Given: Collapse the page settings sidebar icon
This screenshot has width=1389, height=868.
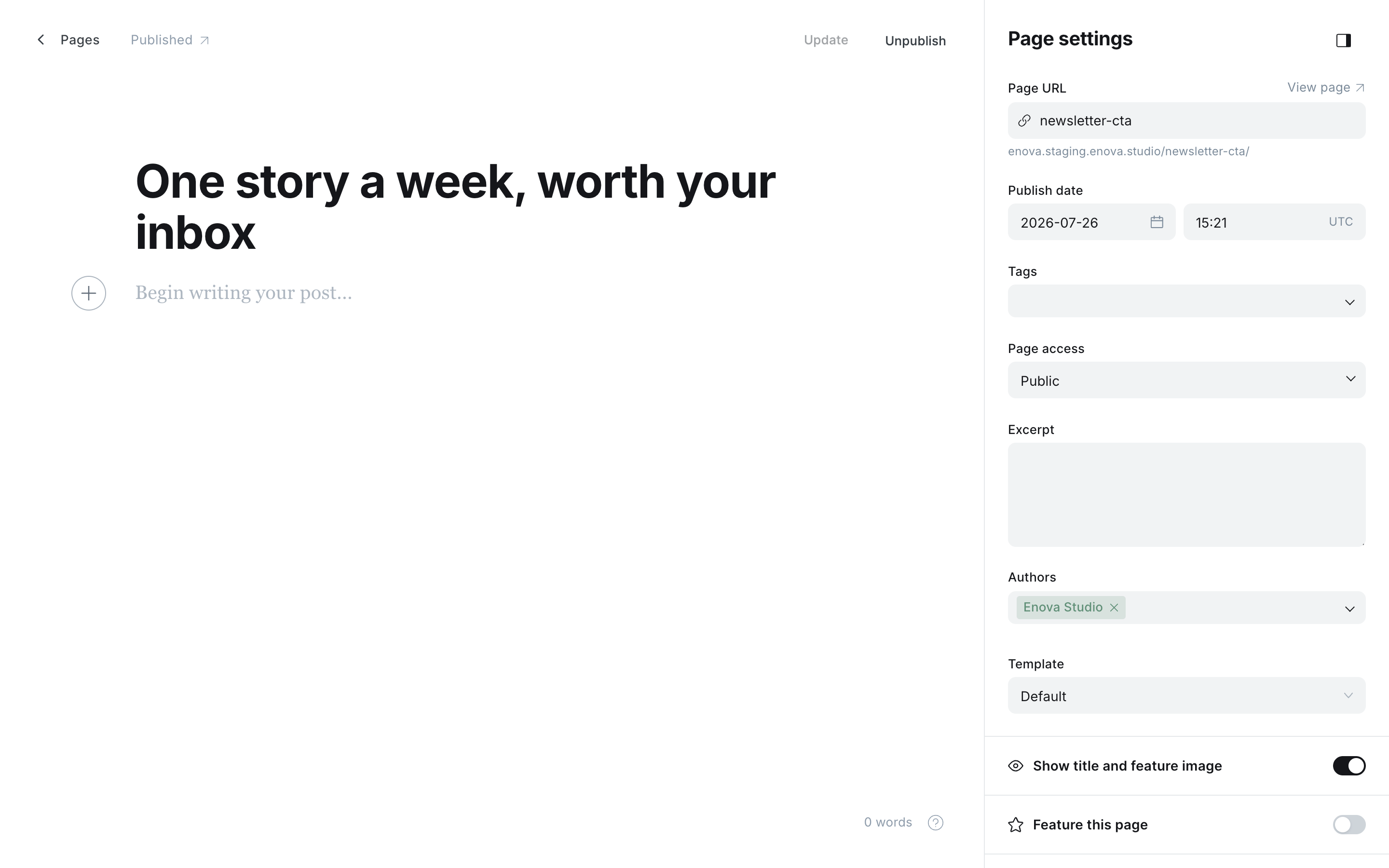Looking at the screenshot, I should [x=1343, y=40].
